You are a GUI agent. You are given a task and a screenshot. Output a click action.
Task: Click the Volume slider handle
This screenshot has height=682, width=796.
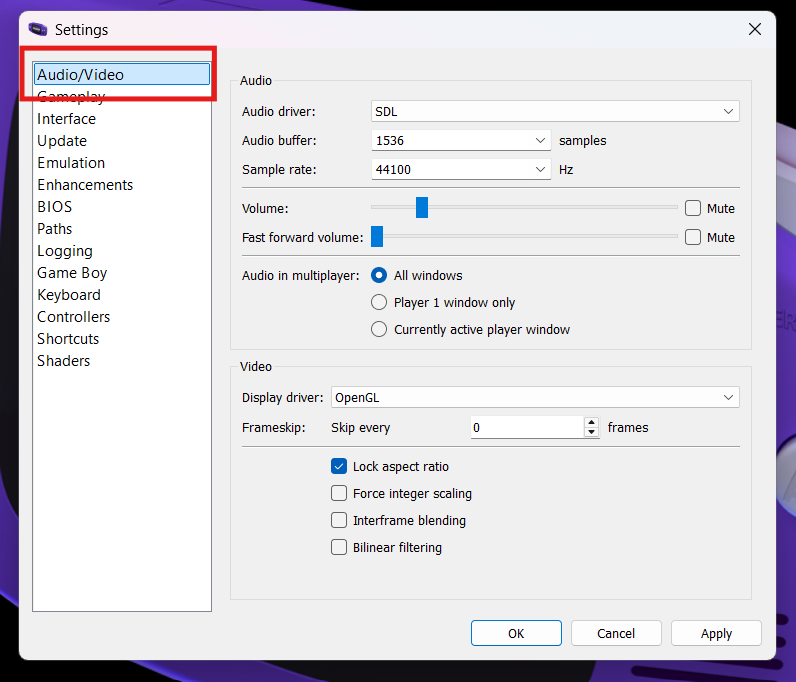click(422, 208)
